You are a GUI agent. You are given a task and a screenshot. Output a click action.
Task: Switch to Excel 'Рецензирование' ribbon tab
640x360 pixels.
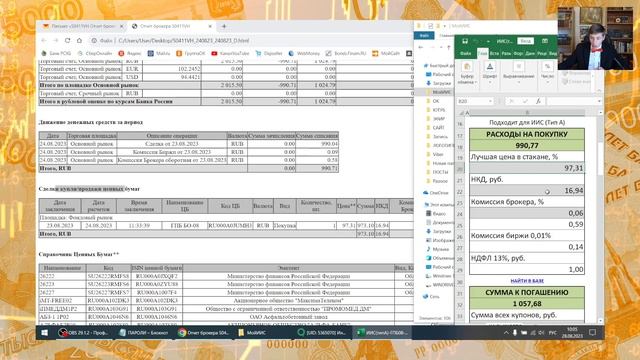(x=542, y=53)
